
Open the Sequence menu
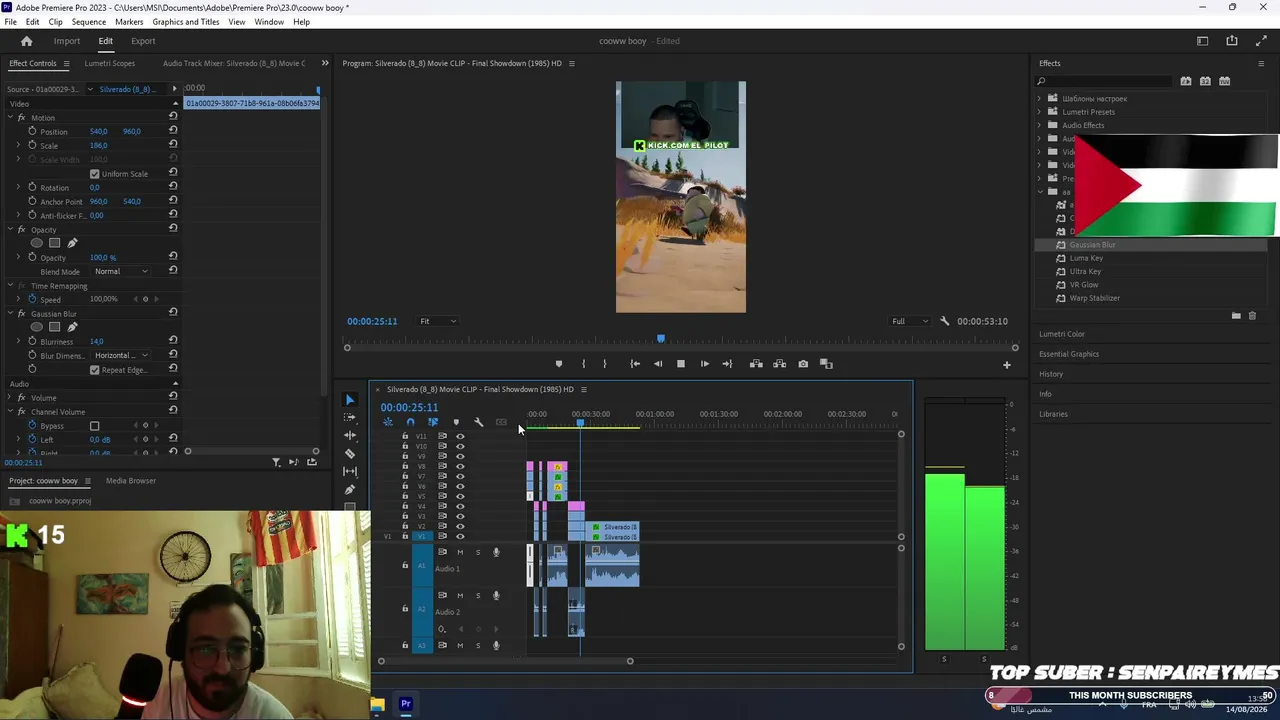(89, 22)
